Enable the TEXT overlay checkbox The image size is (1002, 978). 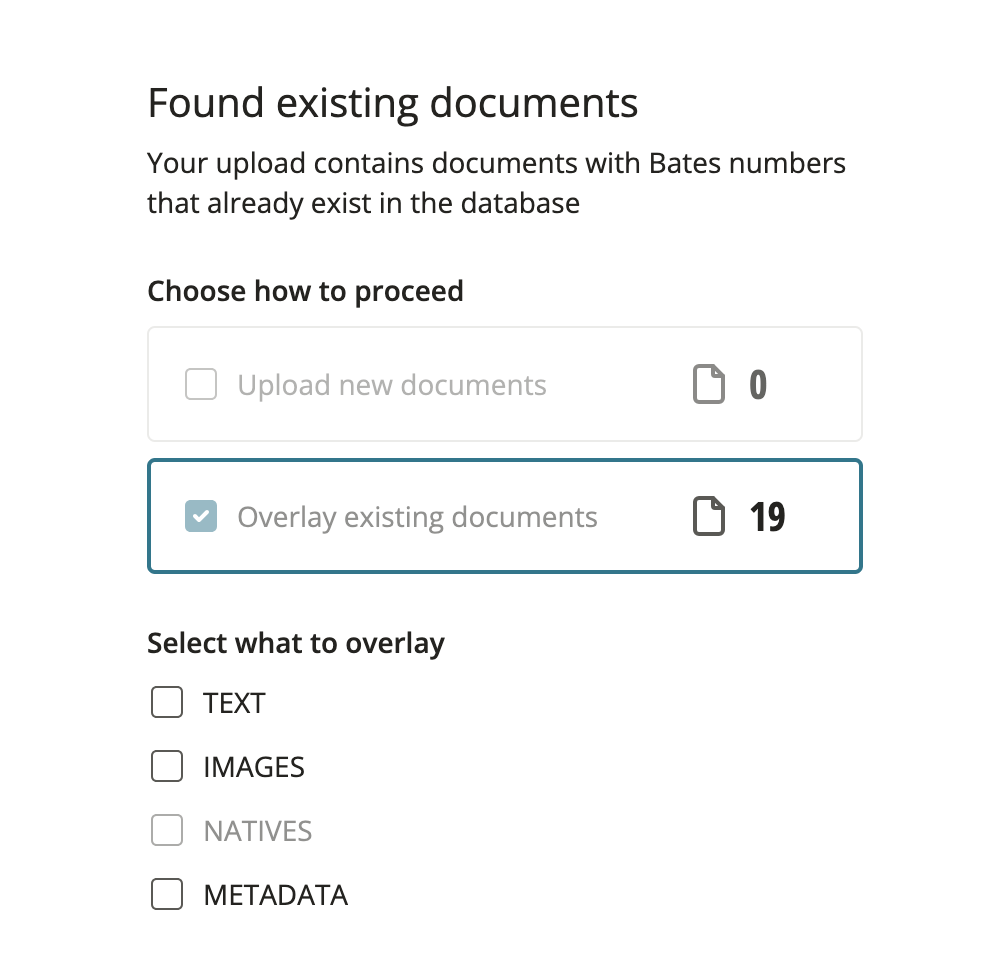pyautogui.click(x=166, y=702)
